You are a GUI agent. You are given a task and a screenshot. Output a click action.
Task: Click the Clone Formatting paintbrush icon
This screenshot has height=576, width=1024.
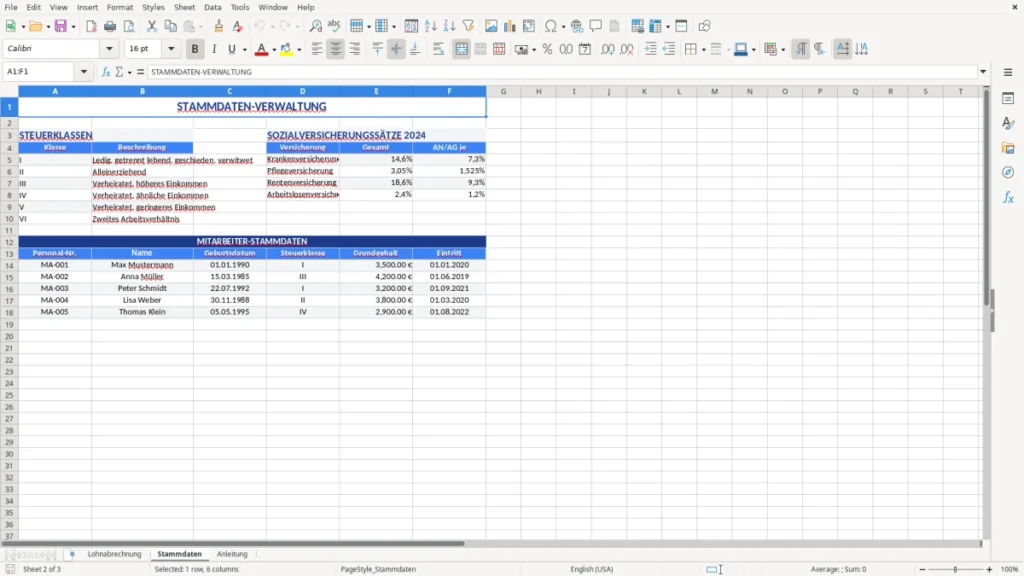pyautogui.click(x=218, y=26)
